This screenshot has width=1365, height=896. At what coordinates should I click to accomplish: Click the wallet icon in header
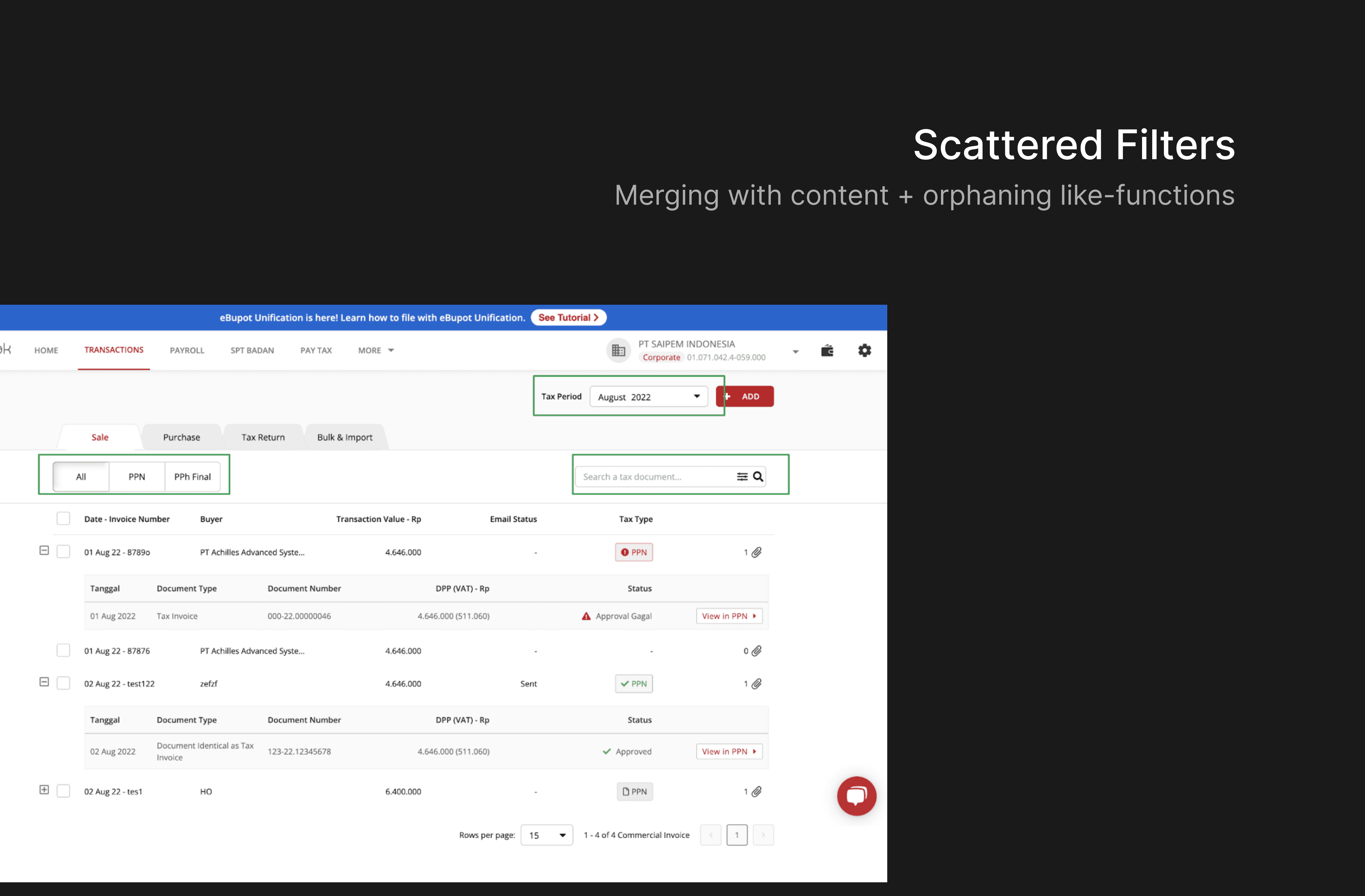(826, 350)
